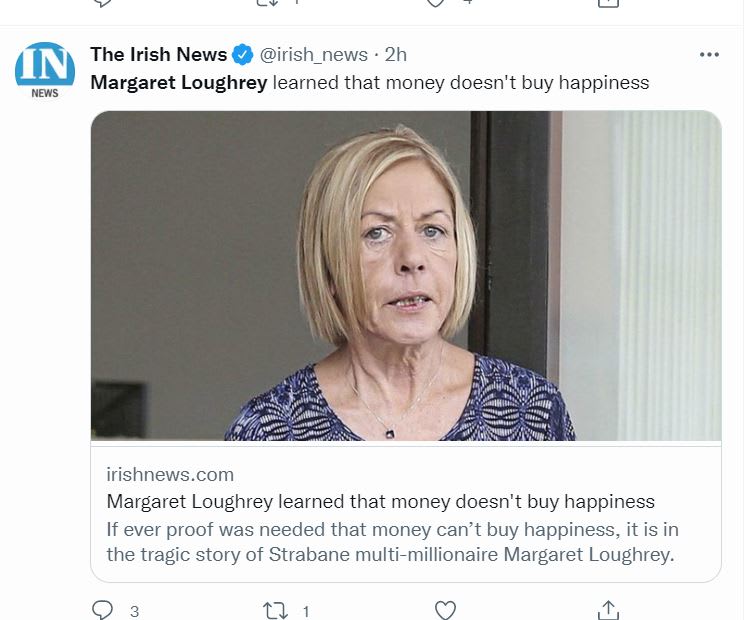This screenshot has width=756, height=620.
Task: Click the retweet count of 1
Action: click(x=306, y=610)
